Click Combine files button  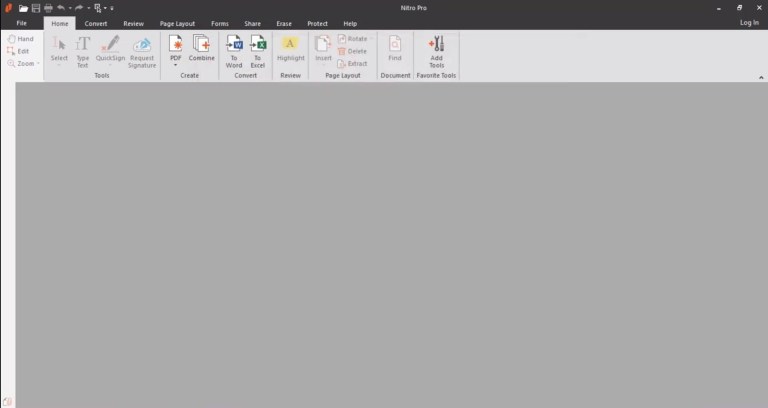click(x=201, y=48)
